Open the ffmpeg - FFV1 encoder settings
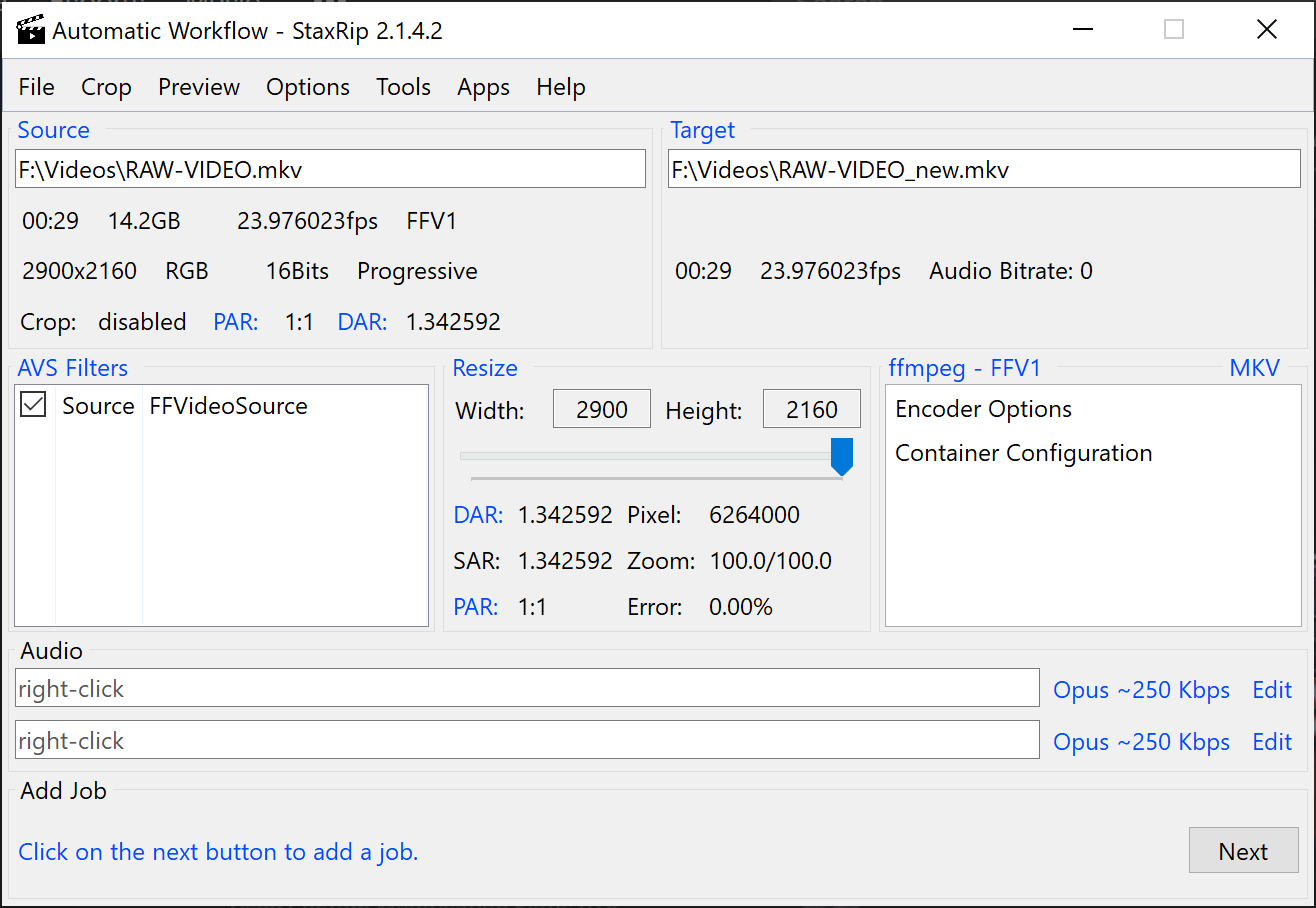 click(964, 368)
